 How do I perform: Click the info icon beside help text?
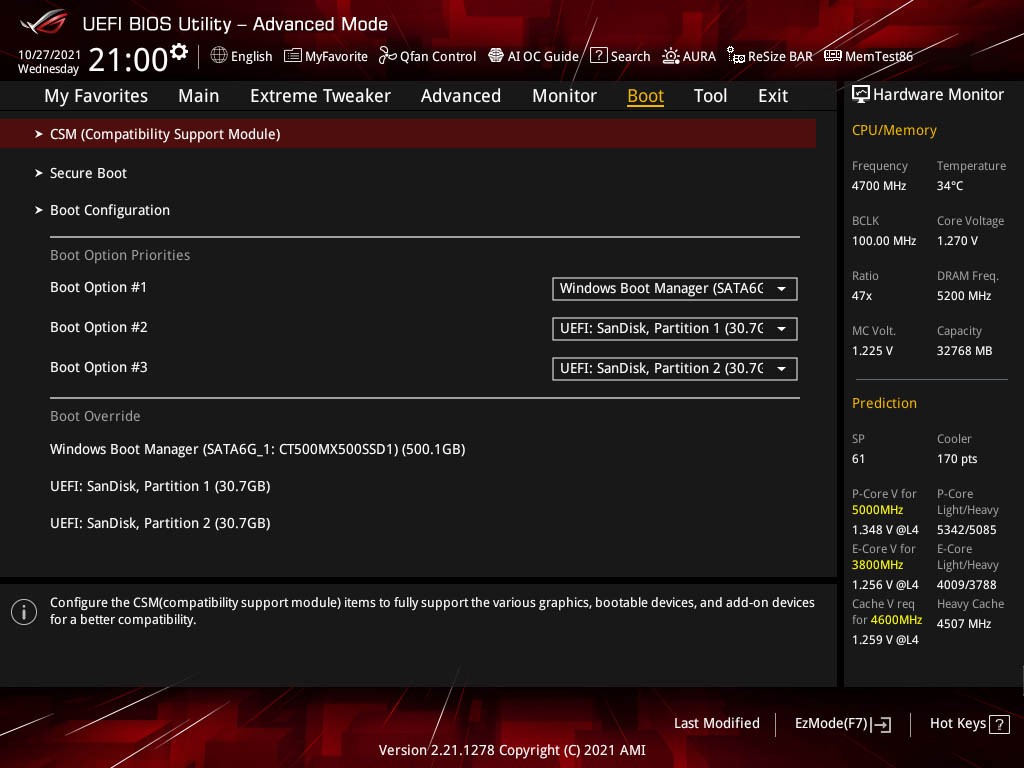pos(24,612)
